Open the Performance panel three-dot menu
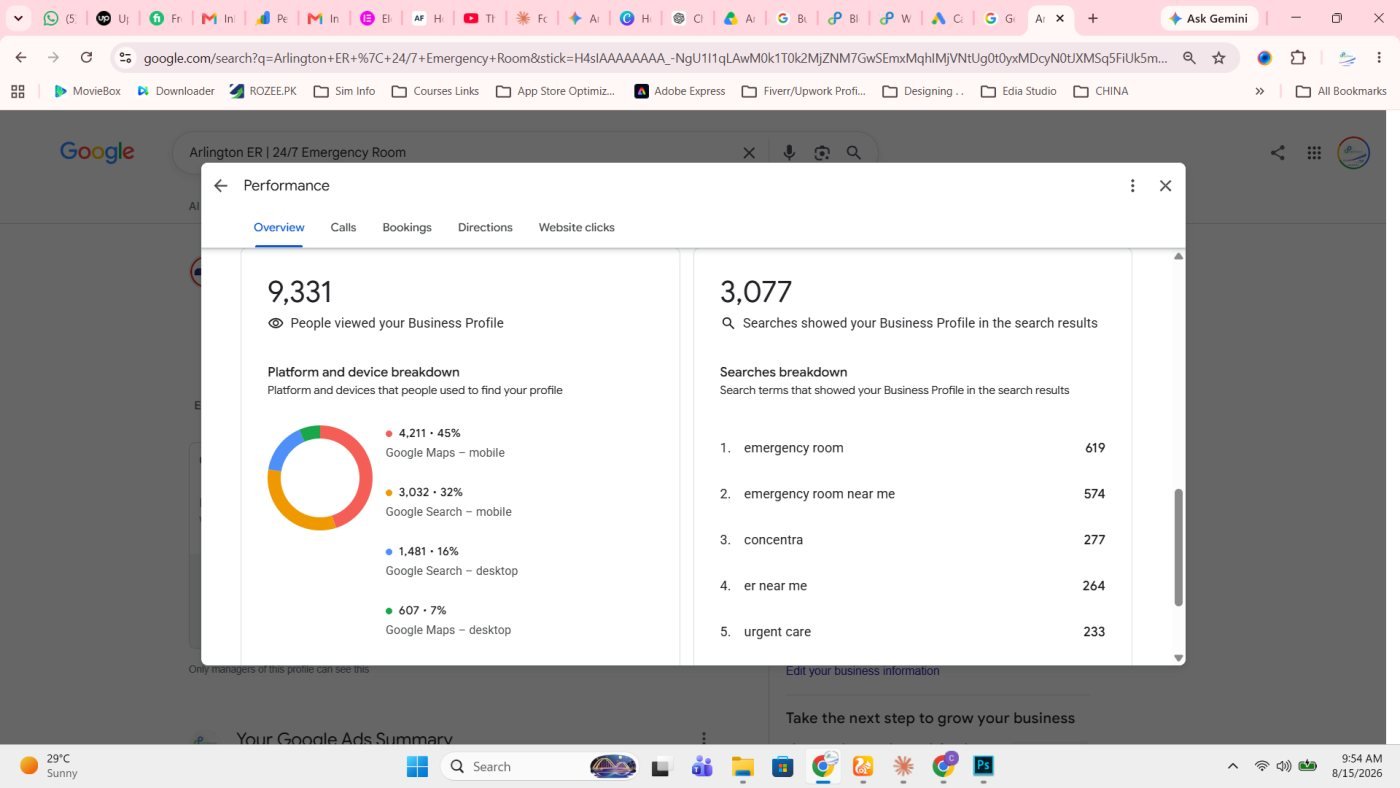 1132,186
